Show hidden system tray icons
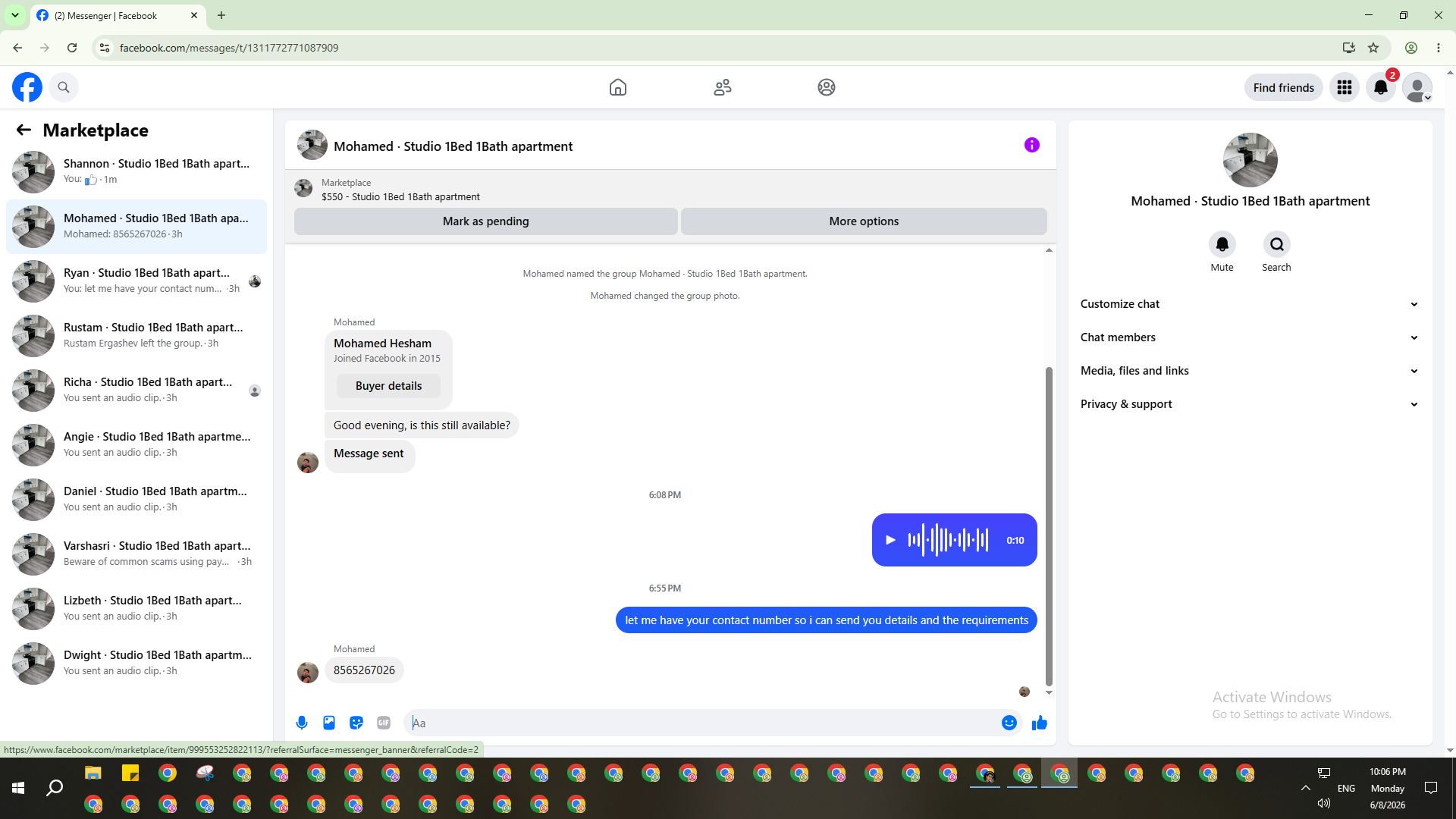The image size is (1456, 819). point(1306,788)
